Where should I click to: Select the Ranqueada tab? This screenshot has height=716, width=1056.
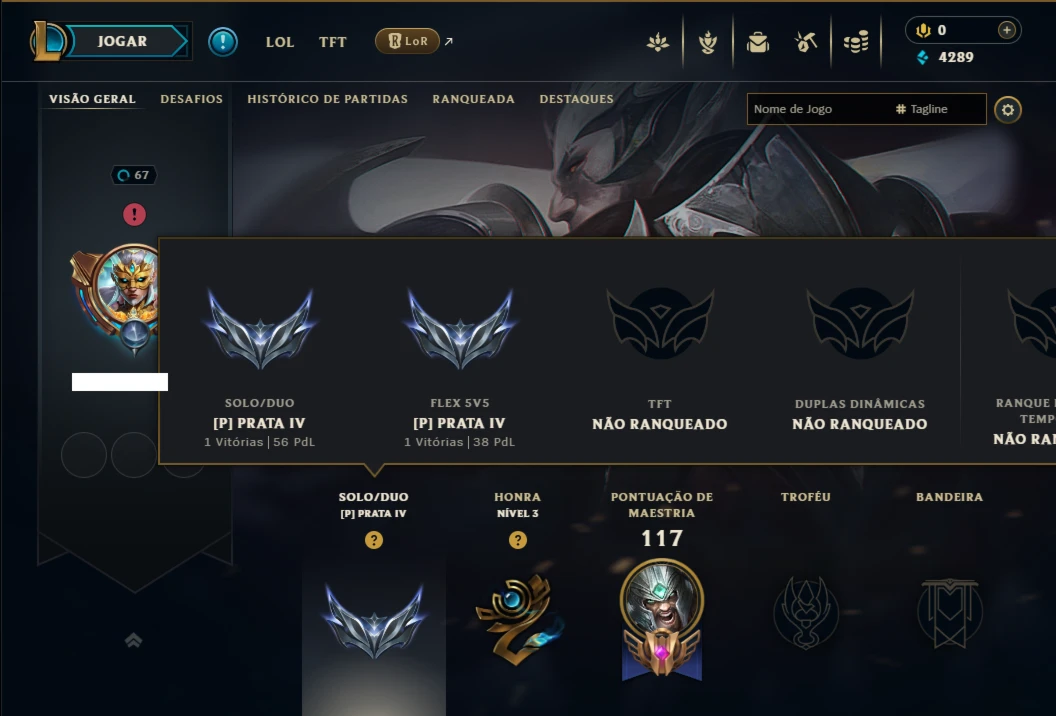[473, 99]
